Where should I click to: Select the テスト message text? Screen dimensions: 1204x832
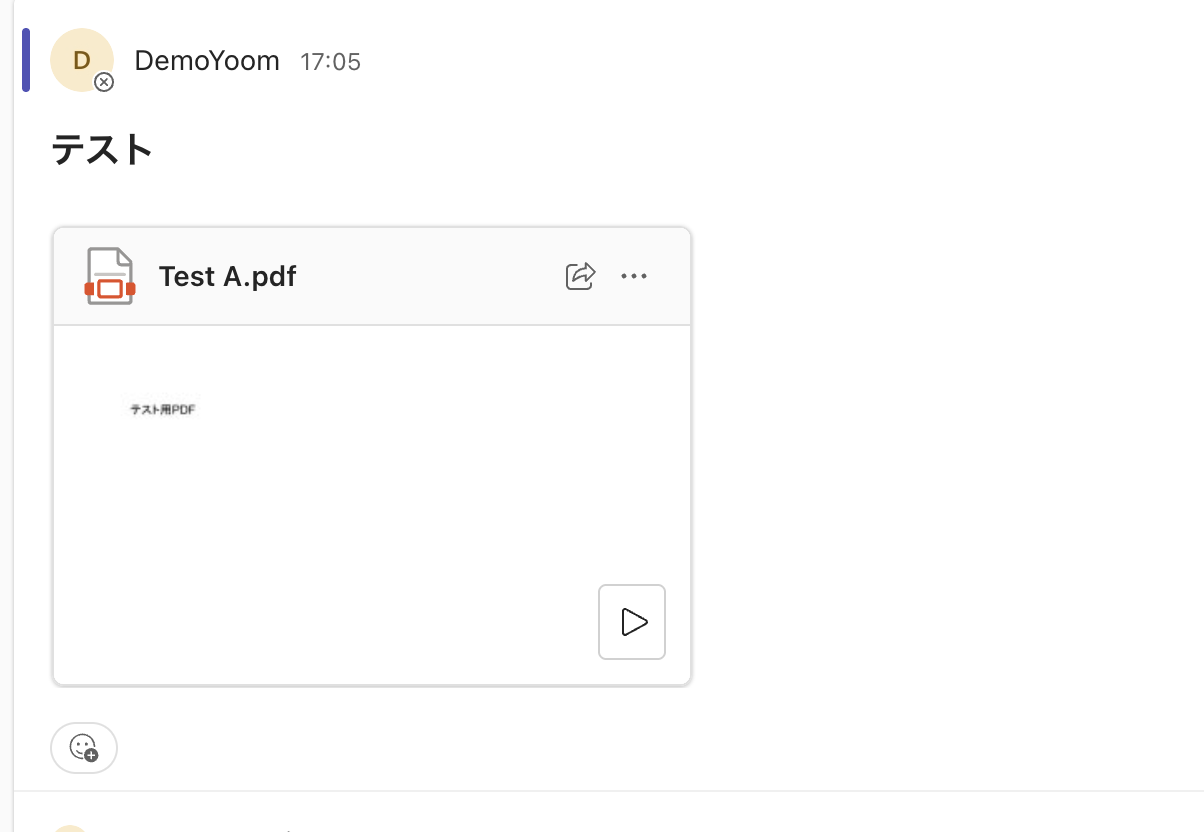pyautogui.click(x=102, y=150)
